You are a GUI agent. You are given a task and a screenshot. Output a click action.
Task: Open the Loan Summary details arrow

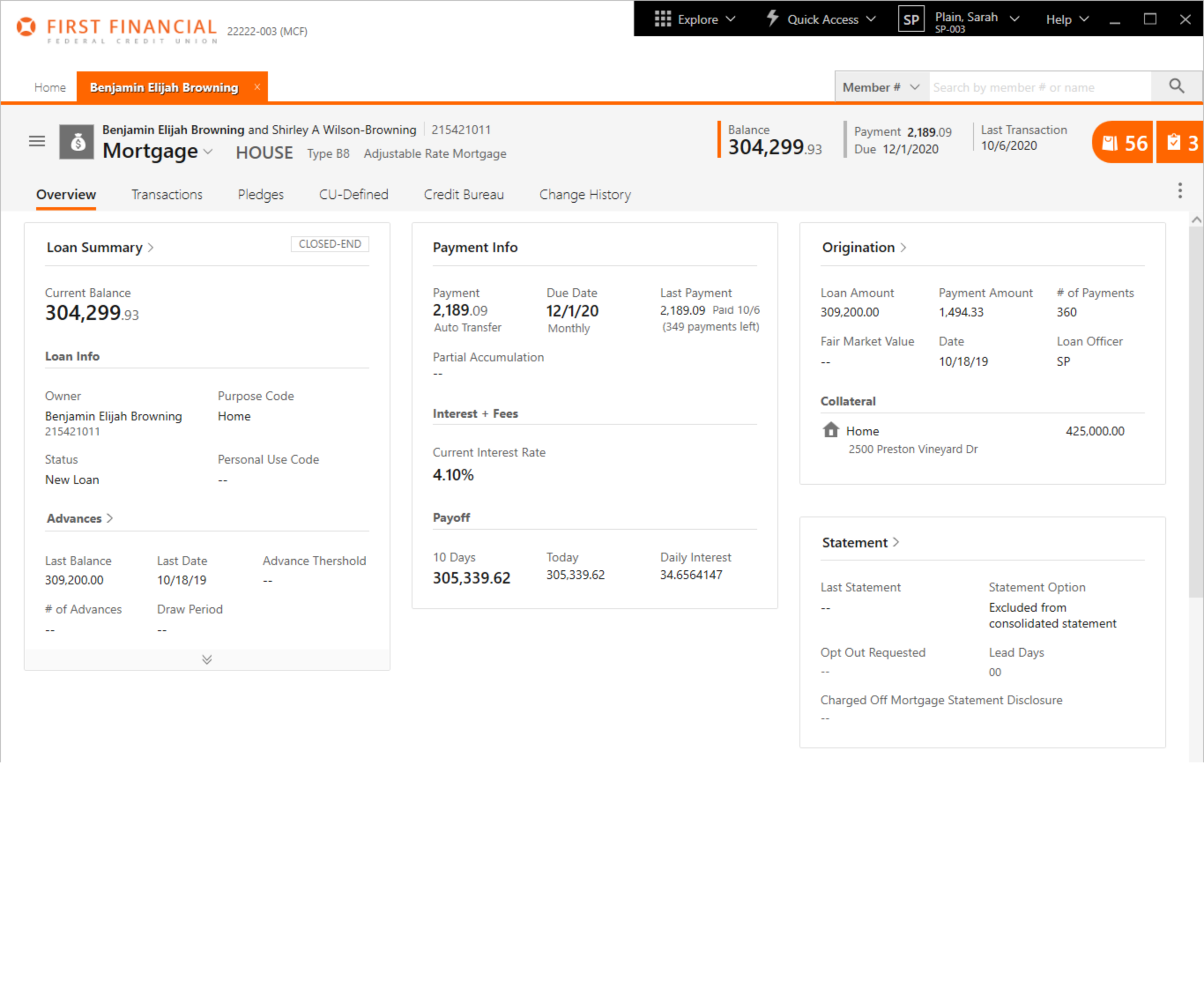pos(151,248)
